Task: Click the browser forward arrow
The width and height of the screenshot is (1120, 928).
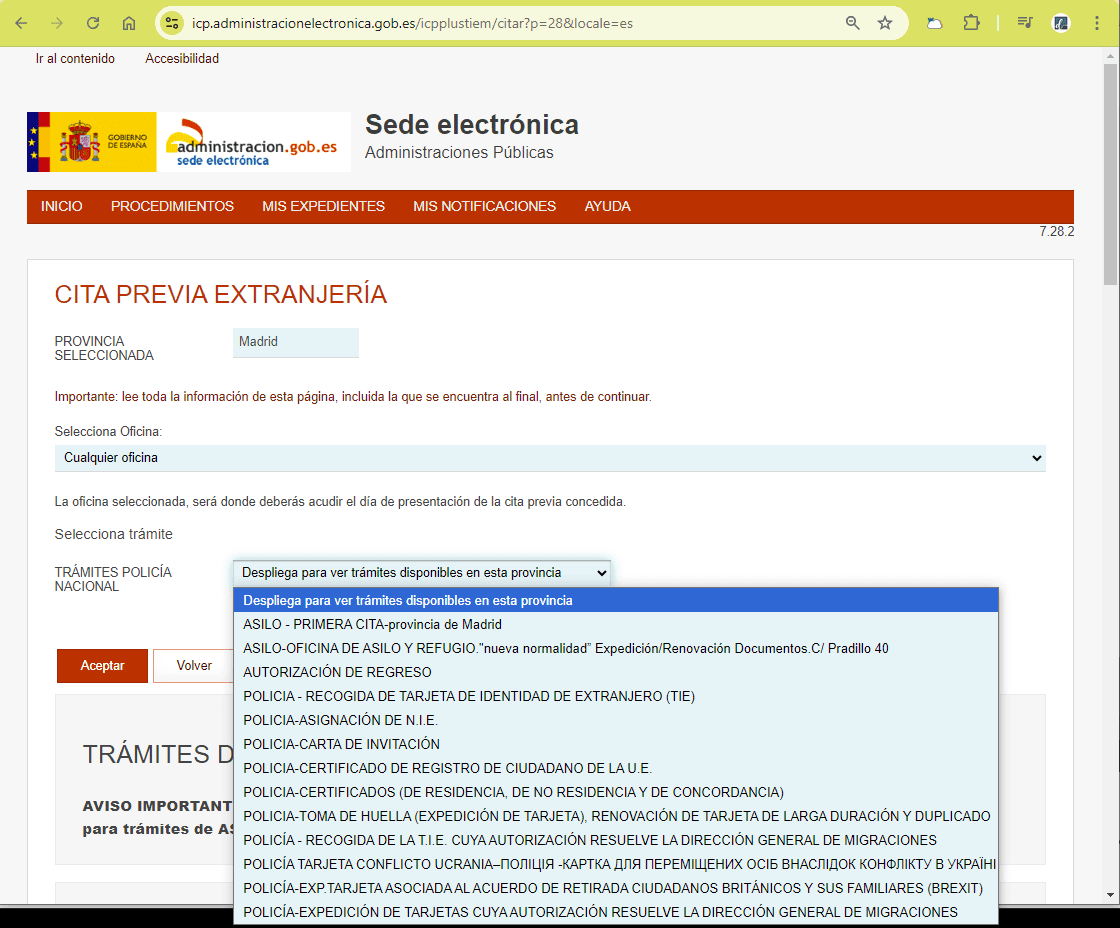Action: (x=57, y=23)
